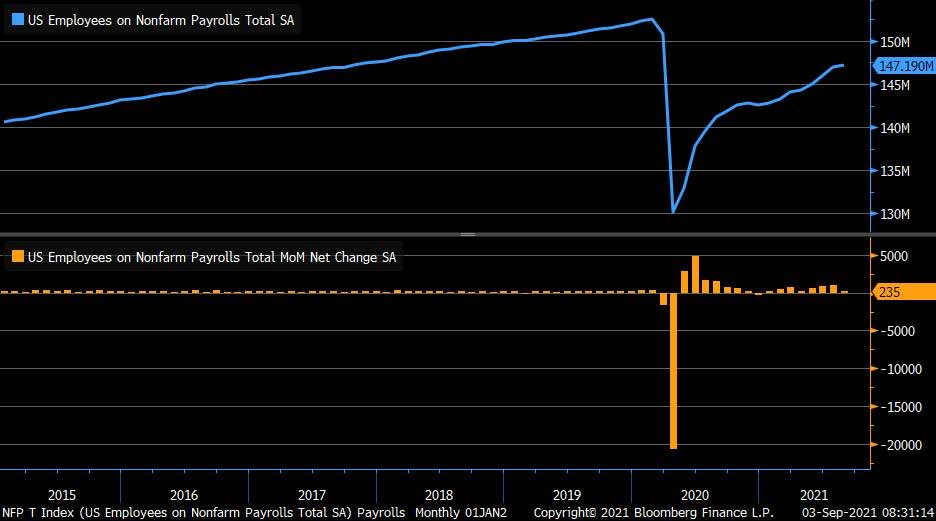Click the 5000 axis label in lower panel
Image resolution: width=936 pixels, height=521 pixels.
pyautogui.click(x=894, y=256)
